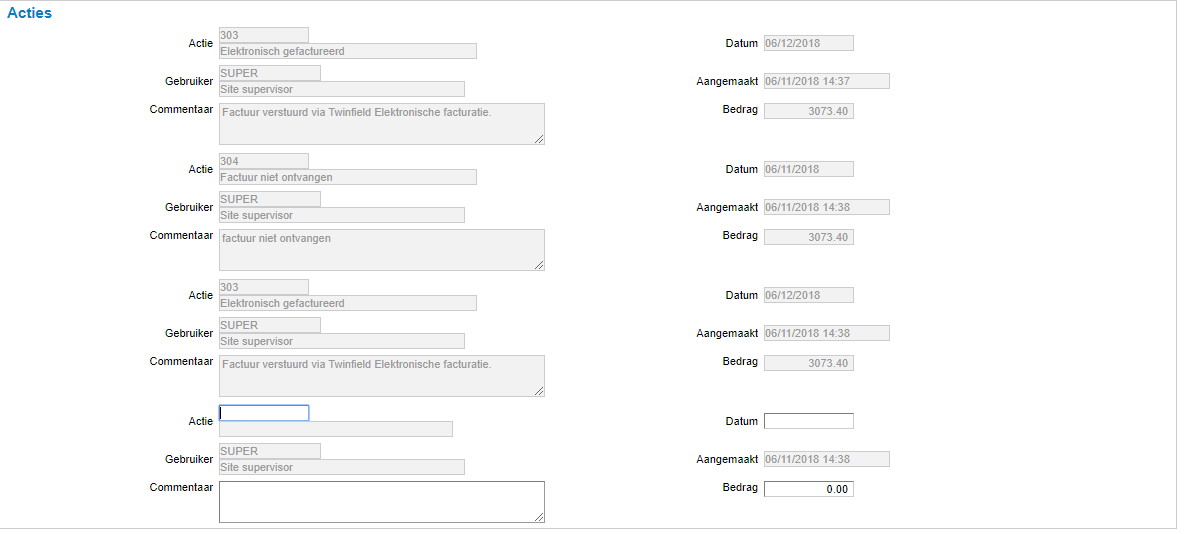Screen dimensions: 1184x534
Task: Click the lowercase 'factuur niet ontvangen' comment box
Action: coord(381,249)
